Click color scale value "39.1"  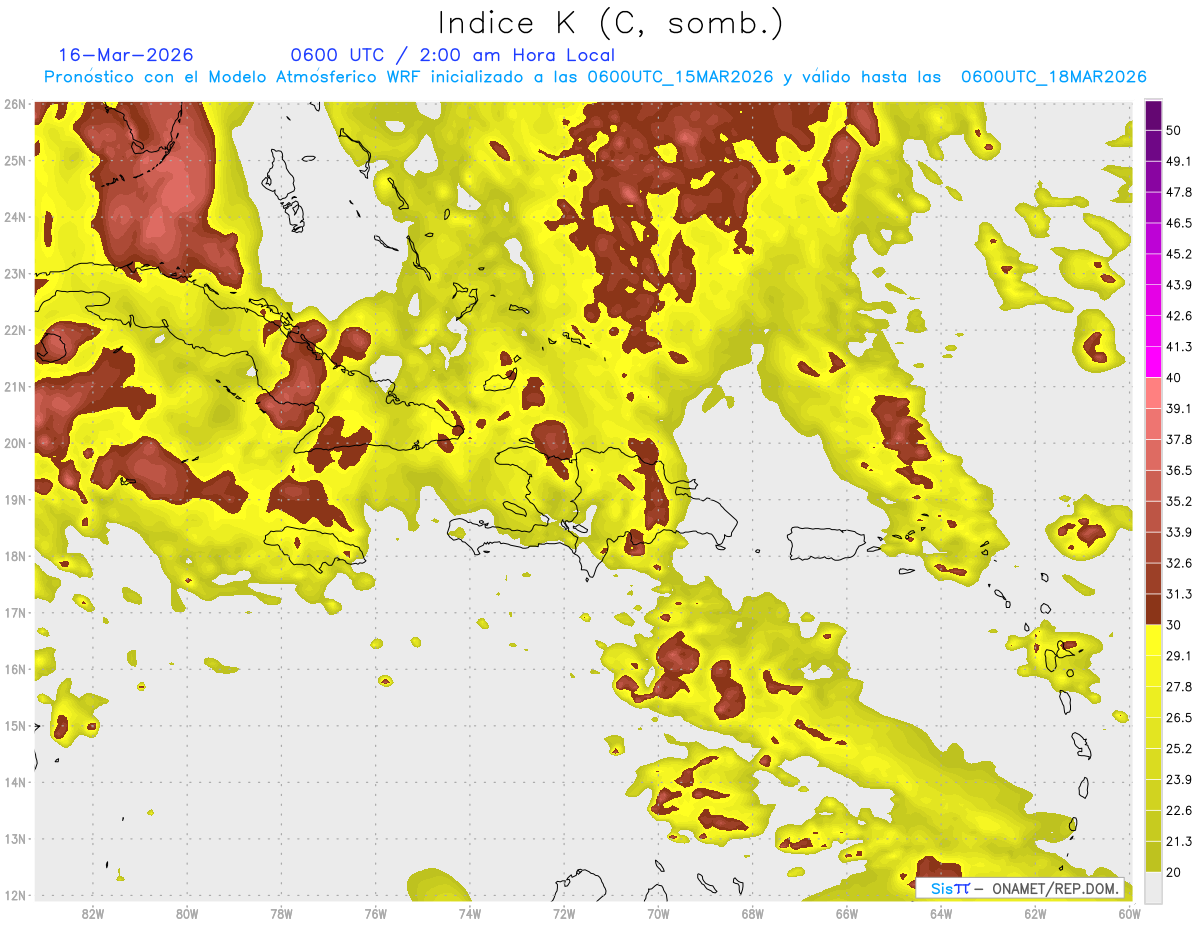pos(1179,408)
